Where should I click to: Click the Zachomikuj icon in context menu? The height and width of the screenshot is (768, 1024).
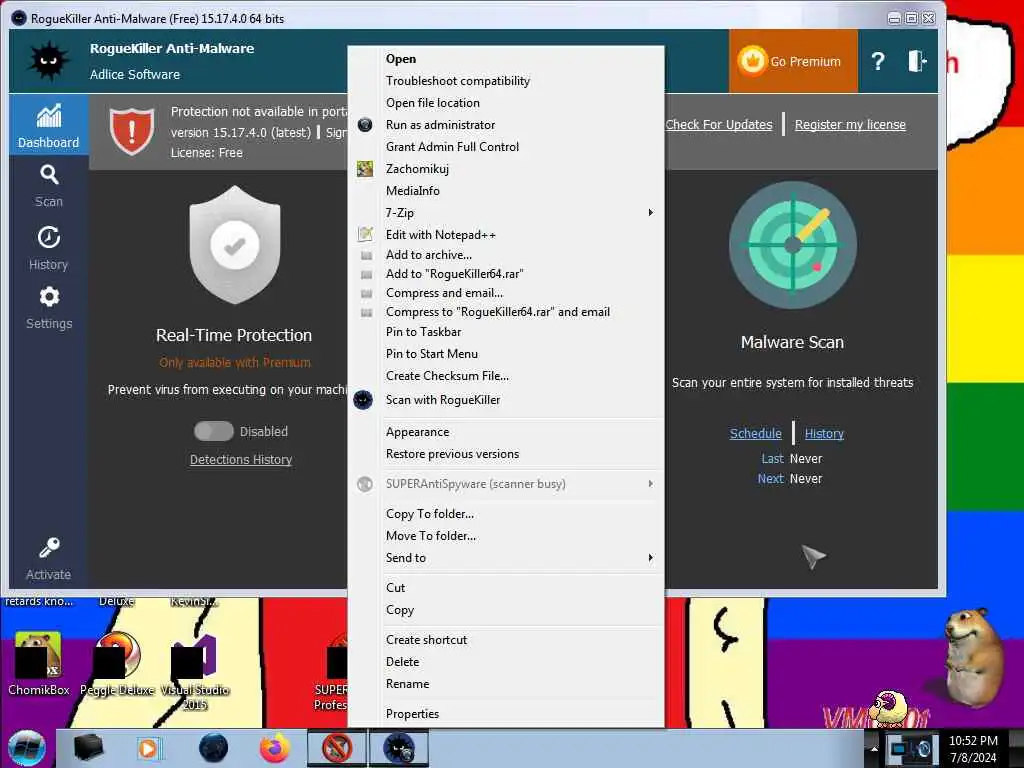(365, 168)
